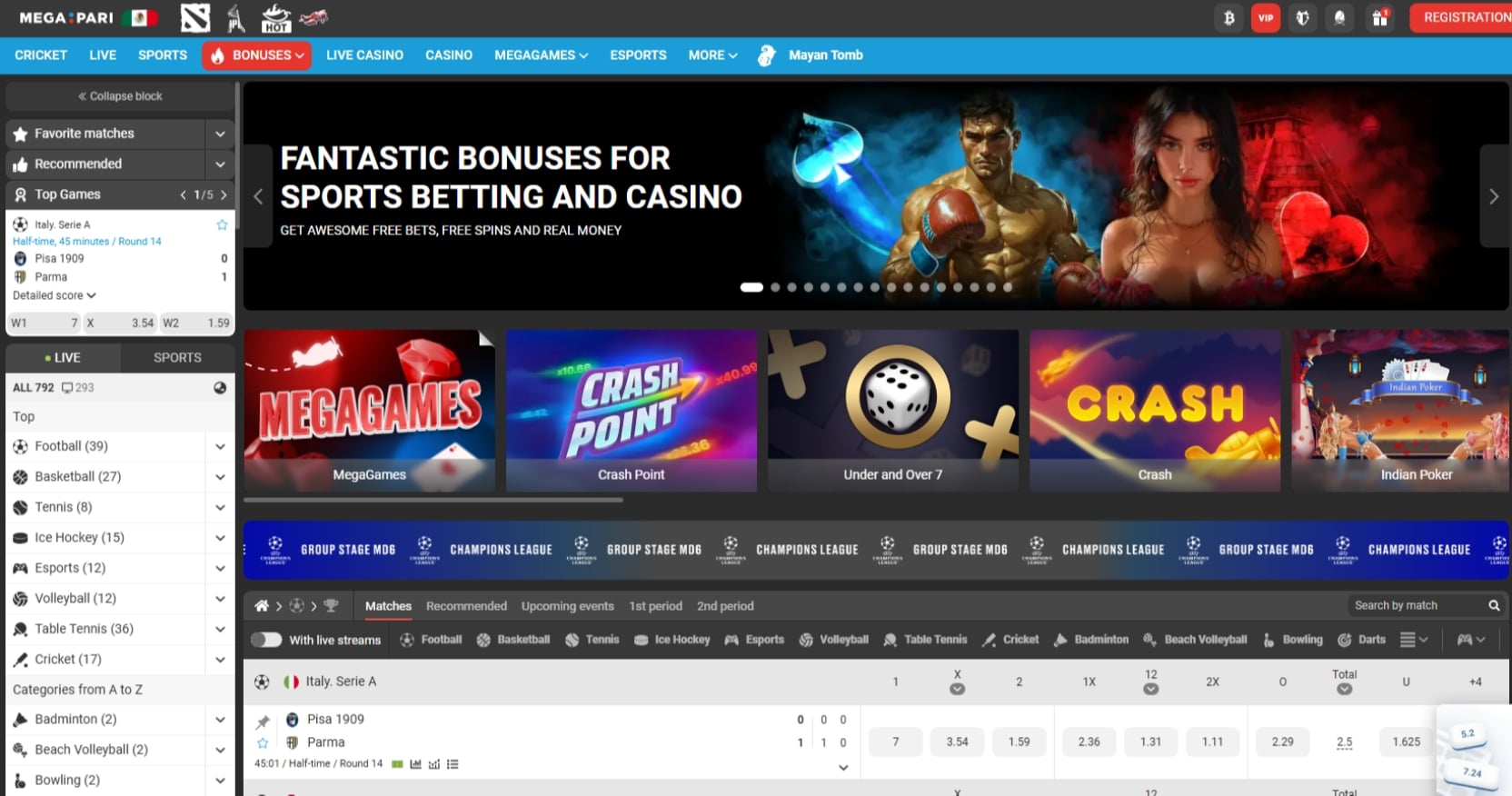Click the trophy icon in the breadcrumb

[x=331, y=606]
